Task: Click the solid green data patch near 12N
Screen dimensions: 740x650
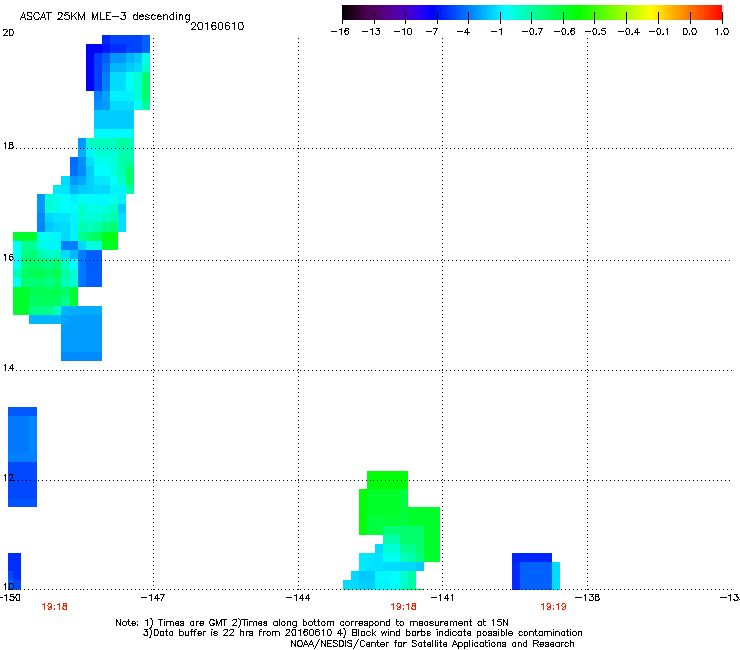Action: [399, 516]
